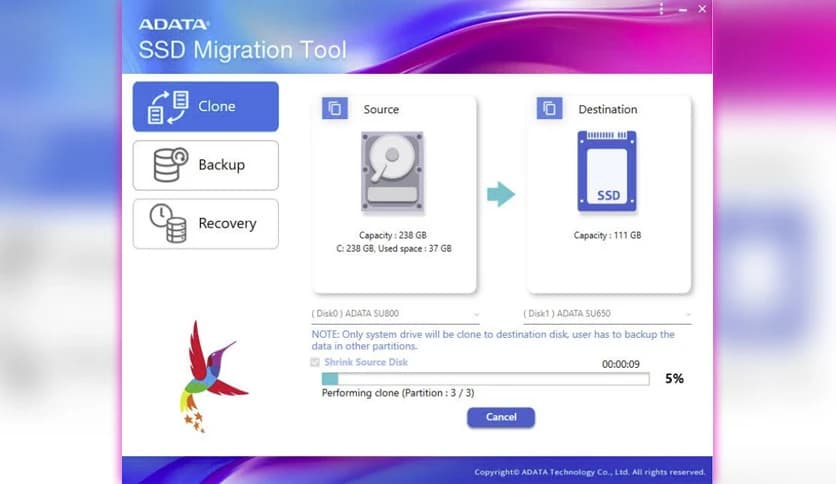The image size is (836, 484).
Task: Minimize the SSD Migration Tool window
Action: click(x=682, y=10)
